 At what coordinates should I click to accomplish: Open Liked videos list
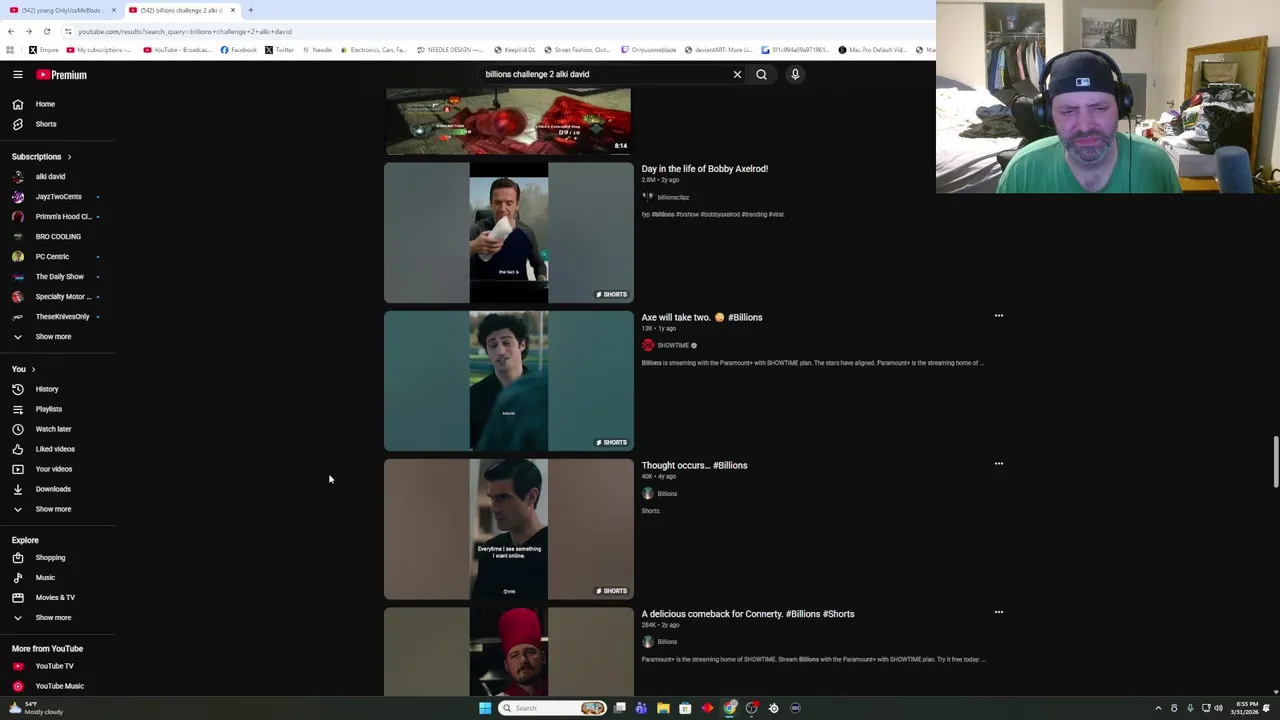[x=55, y=449]
